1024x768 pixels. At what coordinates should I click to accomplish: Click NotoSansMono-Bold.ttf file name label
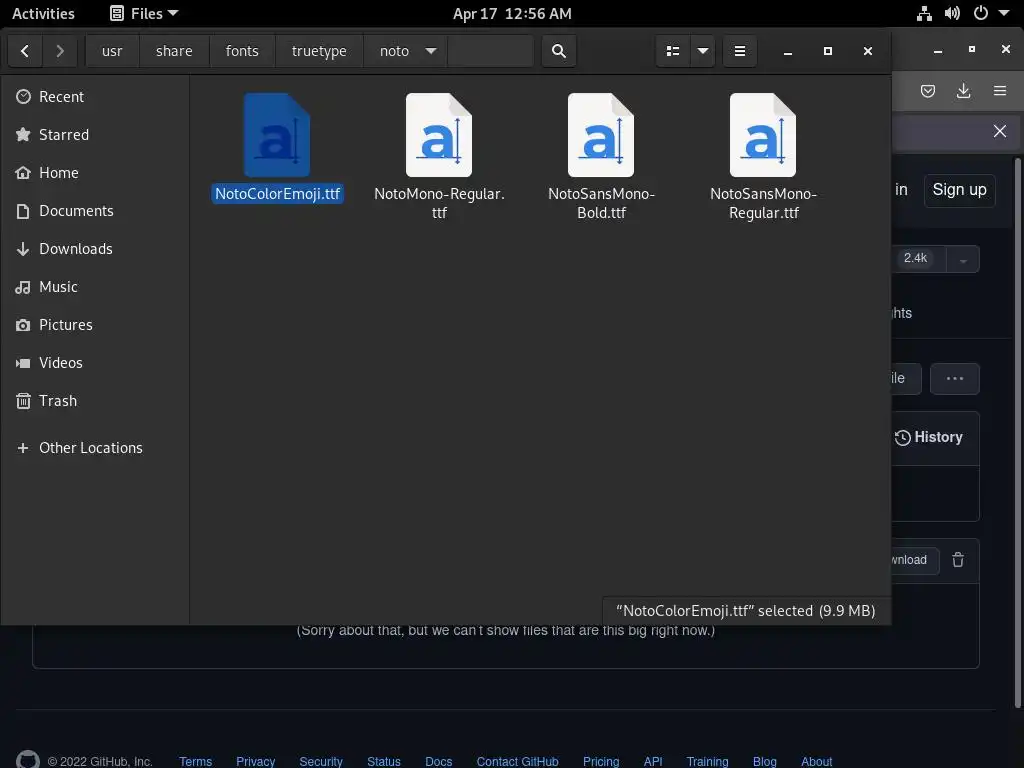point(601,203)
